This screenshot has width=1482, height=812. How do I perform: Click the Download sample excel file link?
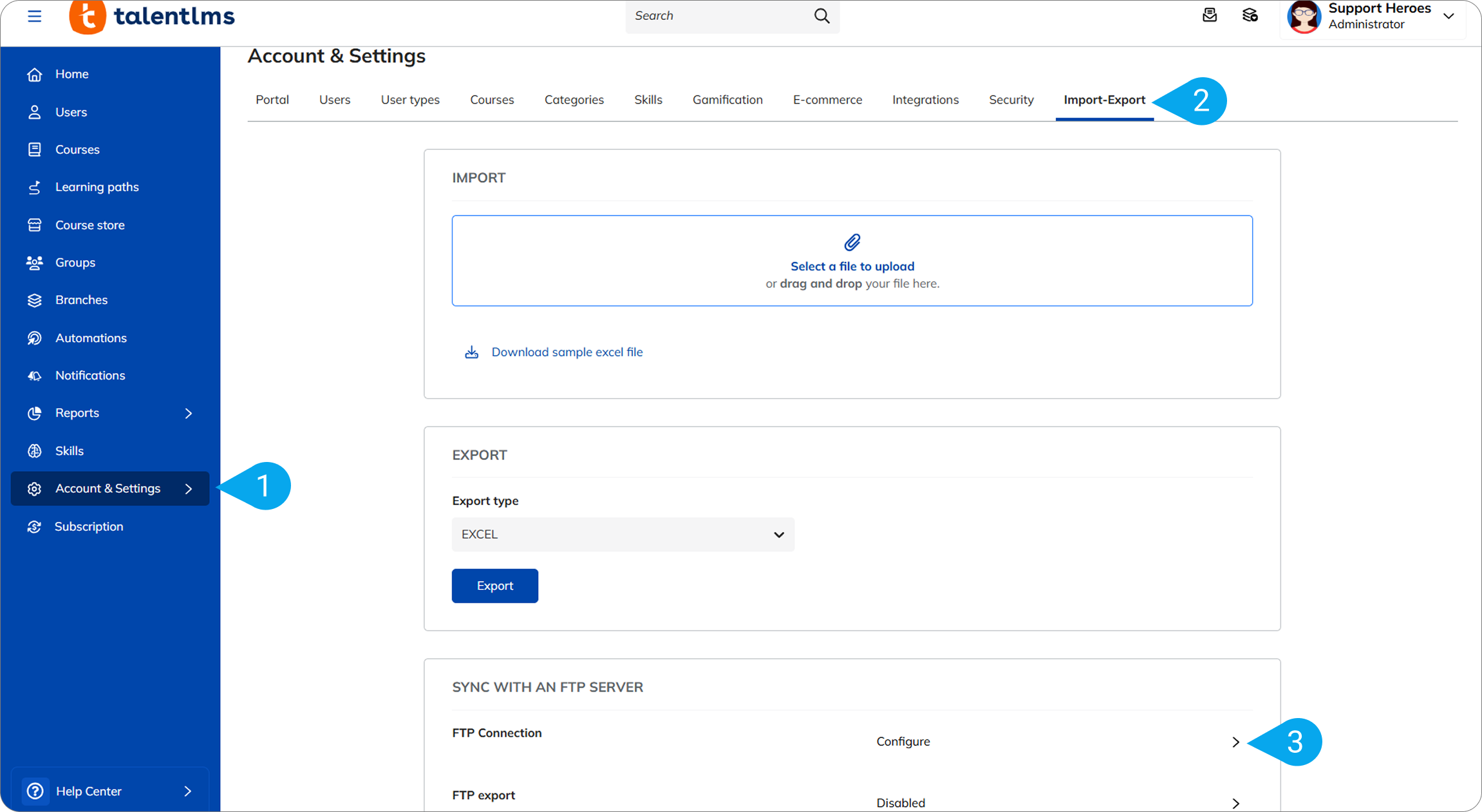(567, 352)
